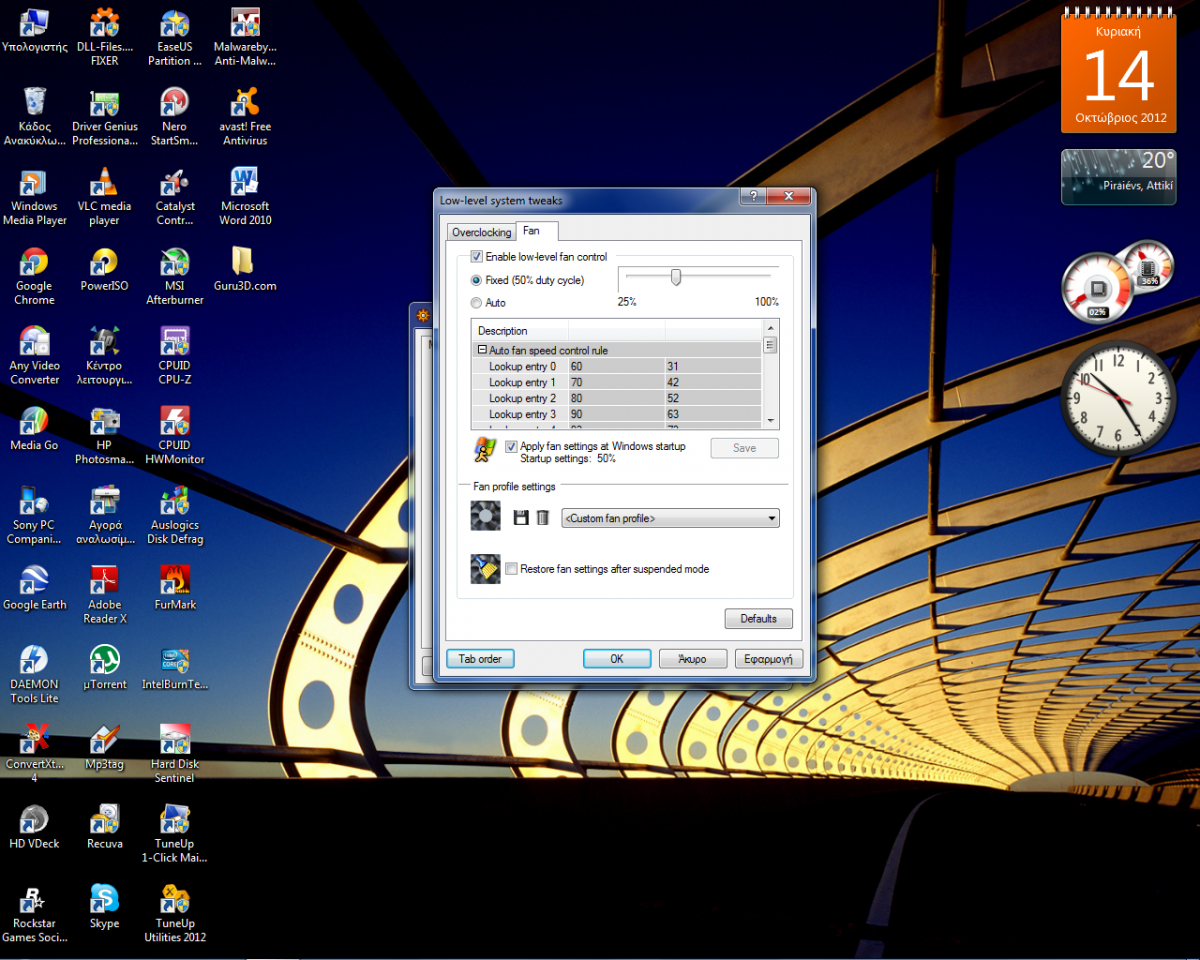Click the fan duty cycle slider thumb
Image resolution: width=1200 pixels, height=960 pixels.
tap(676, 277)
